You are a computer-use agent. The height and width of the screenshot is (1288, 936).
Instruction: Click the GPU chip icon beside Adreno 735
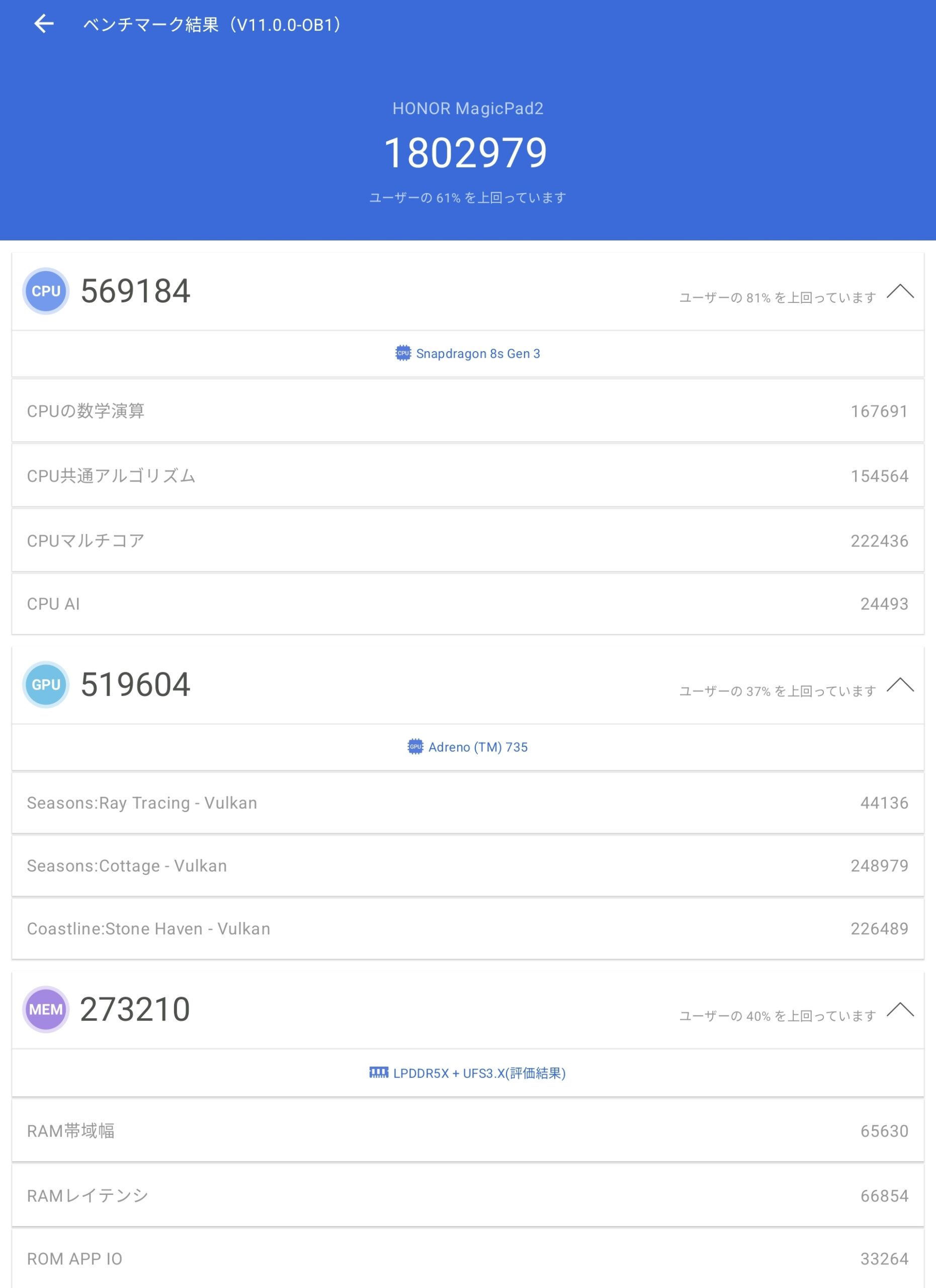coord(415,747)
